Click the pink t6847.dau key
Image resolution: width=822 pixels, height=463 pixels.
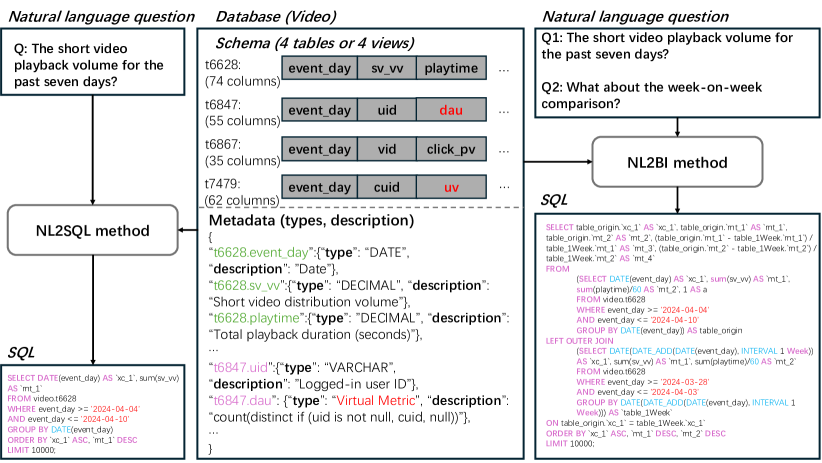coord(243,400)
